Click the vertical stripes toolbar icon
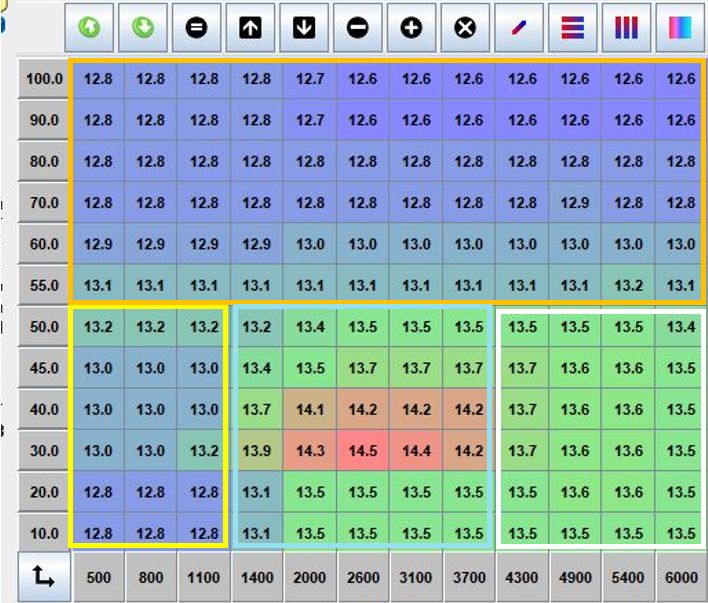The width and height of the screenshot is (708, 603). [626, 28]
